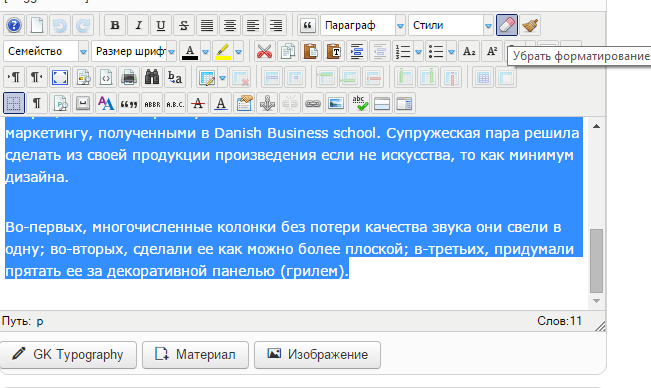This screenshot has height=388, width=651.
Task: Mark text as abbreviation (ABBR)
Action: [152, 104]
